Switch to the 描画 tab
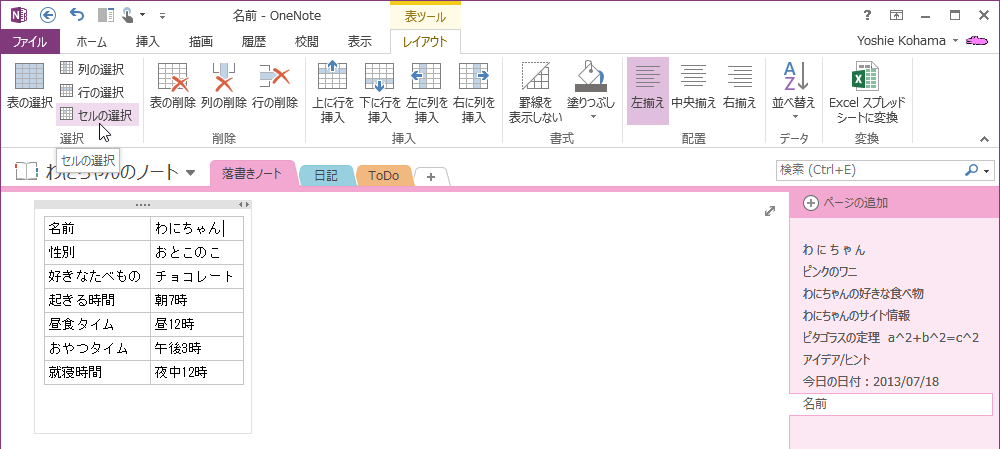This screenshot has height=449, width=1000. click(x=201, y=42)
